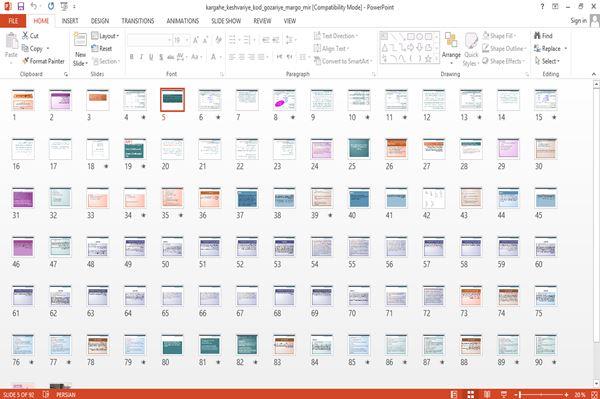The image size is (600, 399).
Task: Switch to the SLIDE SHOW tab
Action: (x=226, y=21)
